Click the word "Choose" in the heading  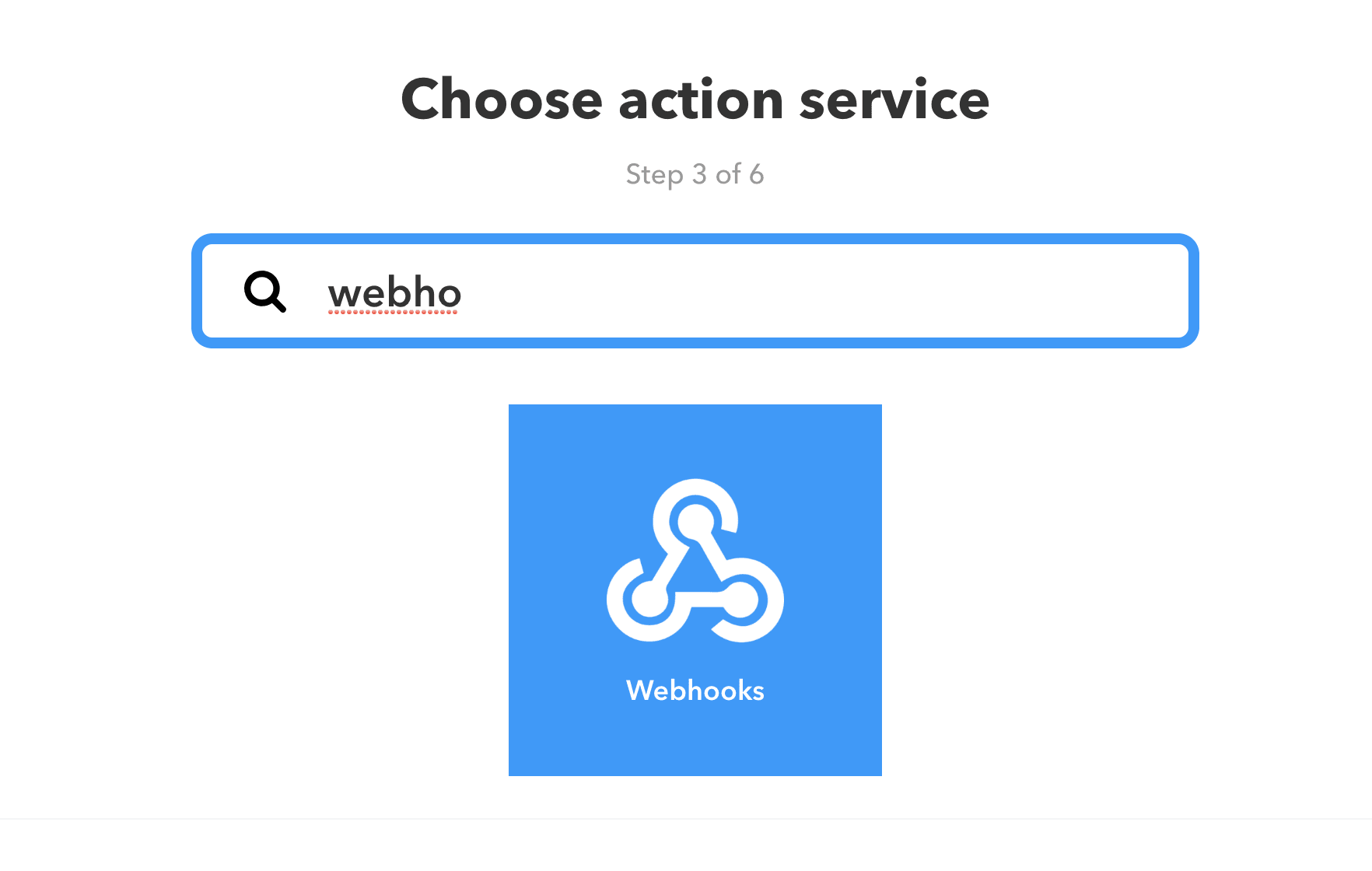click(502, 100)
